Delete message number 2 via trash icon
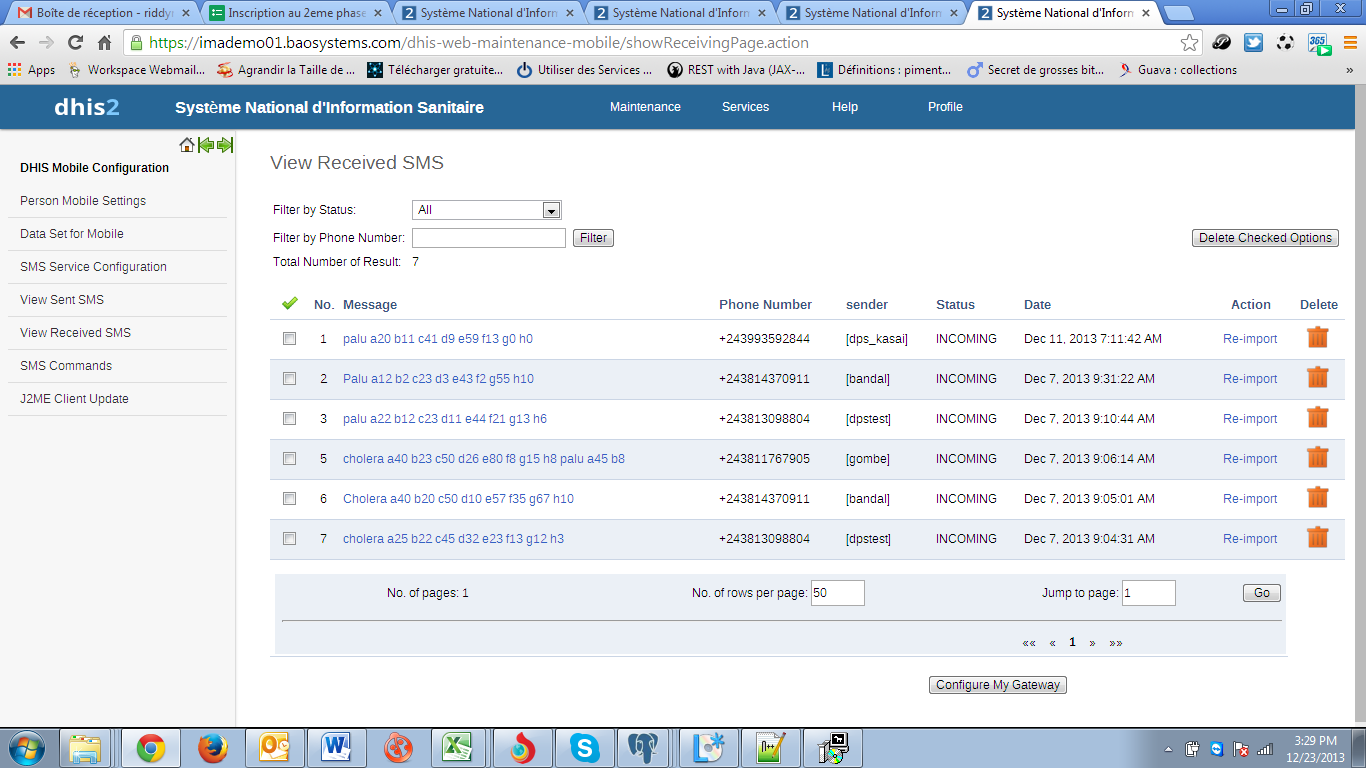 point(1318,378)
